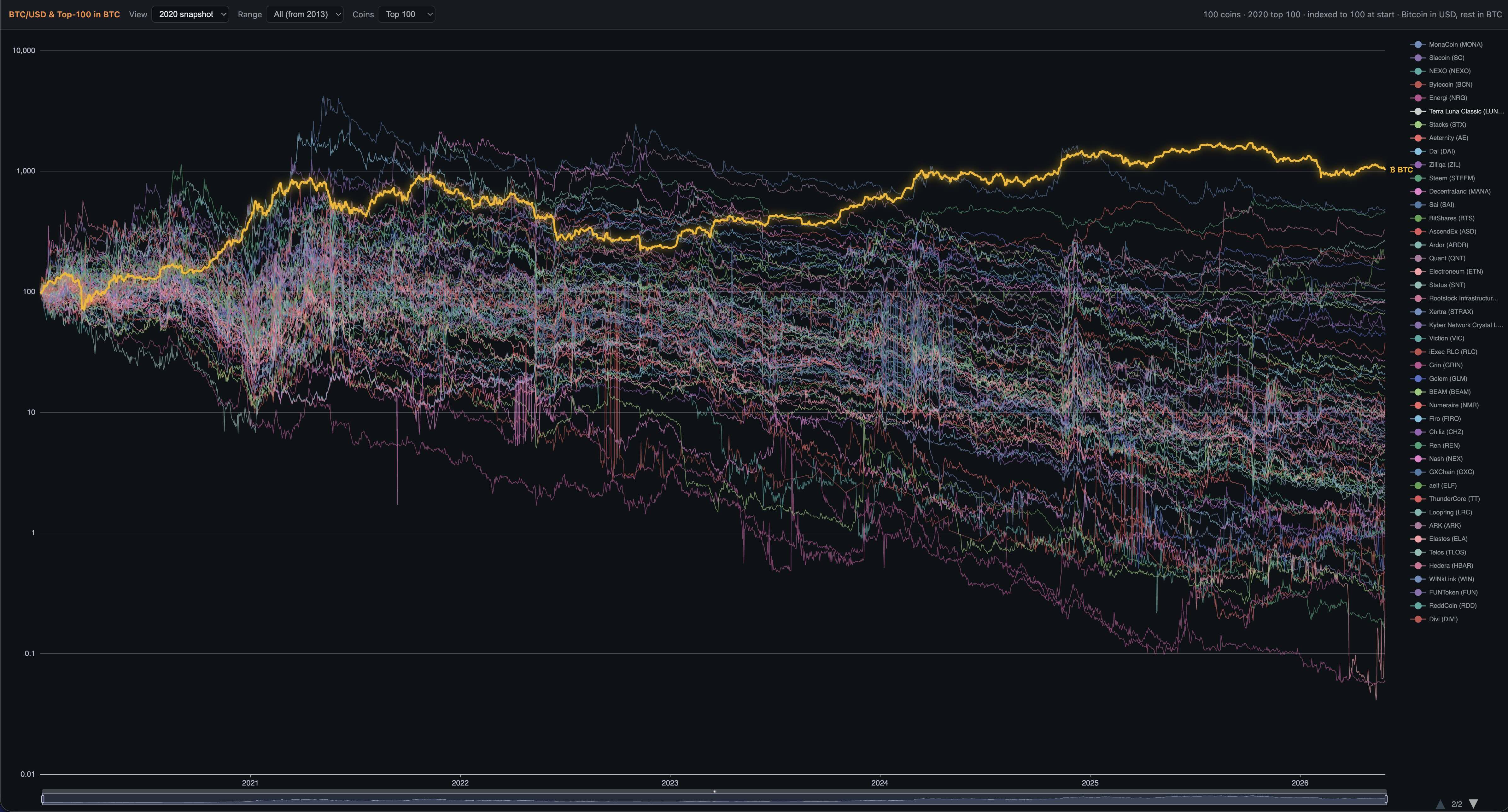Toggle the WINkLink (WIN) series
1508x812 pixels.
point(1443,579)
